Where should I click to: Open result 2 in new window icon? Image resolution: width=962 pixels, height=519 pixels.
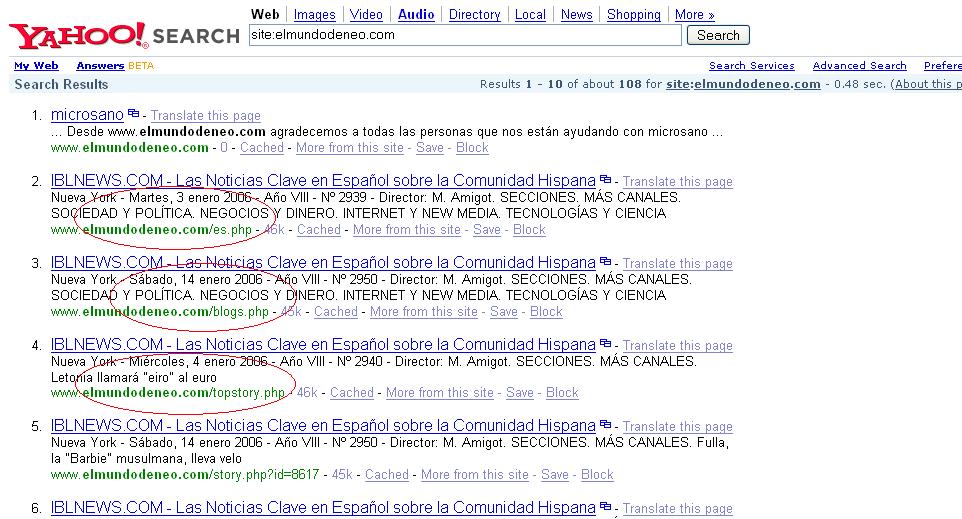click(x=606, y=179)
